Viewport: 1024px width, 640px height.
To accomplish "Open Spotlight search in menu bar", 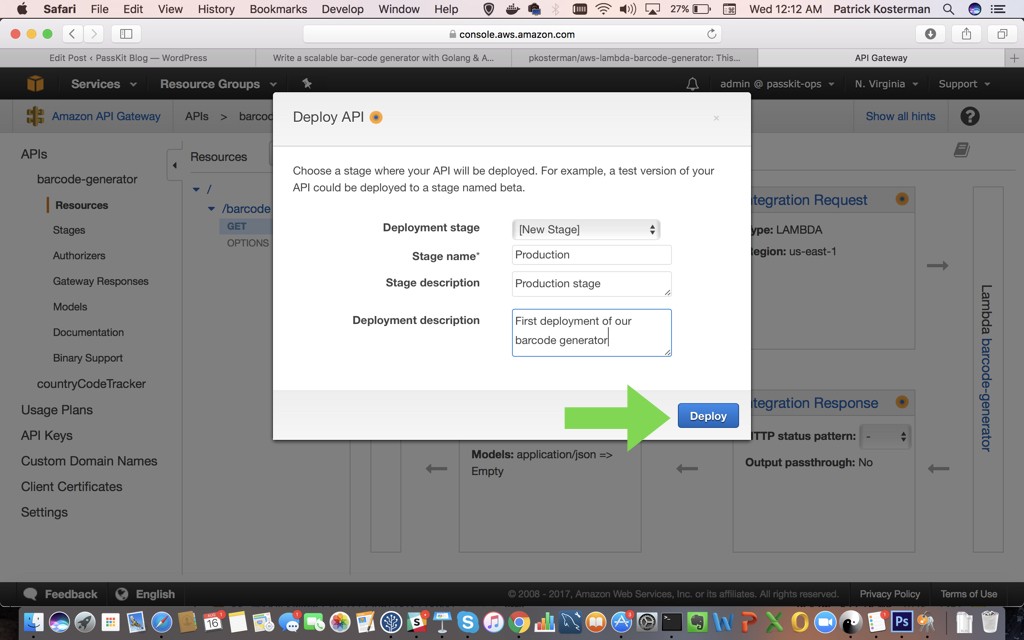I will pyautogui.click(x=948, y=9).
